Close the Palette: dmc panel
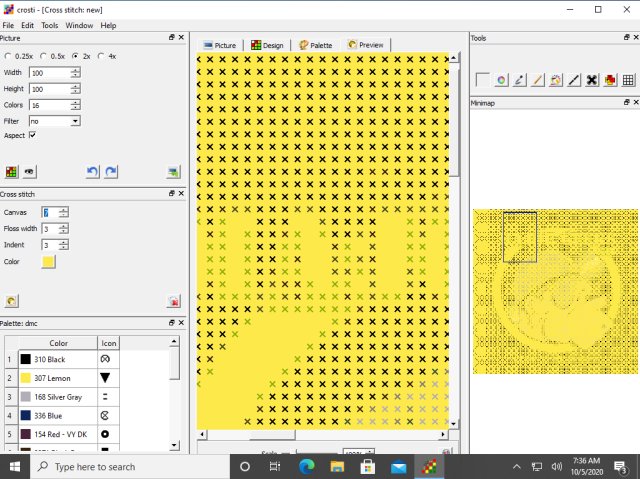Viewport: 640px width, 479px height. coord(181,323)
